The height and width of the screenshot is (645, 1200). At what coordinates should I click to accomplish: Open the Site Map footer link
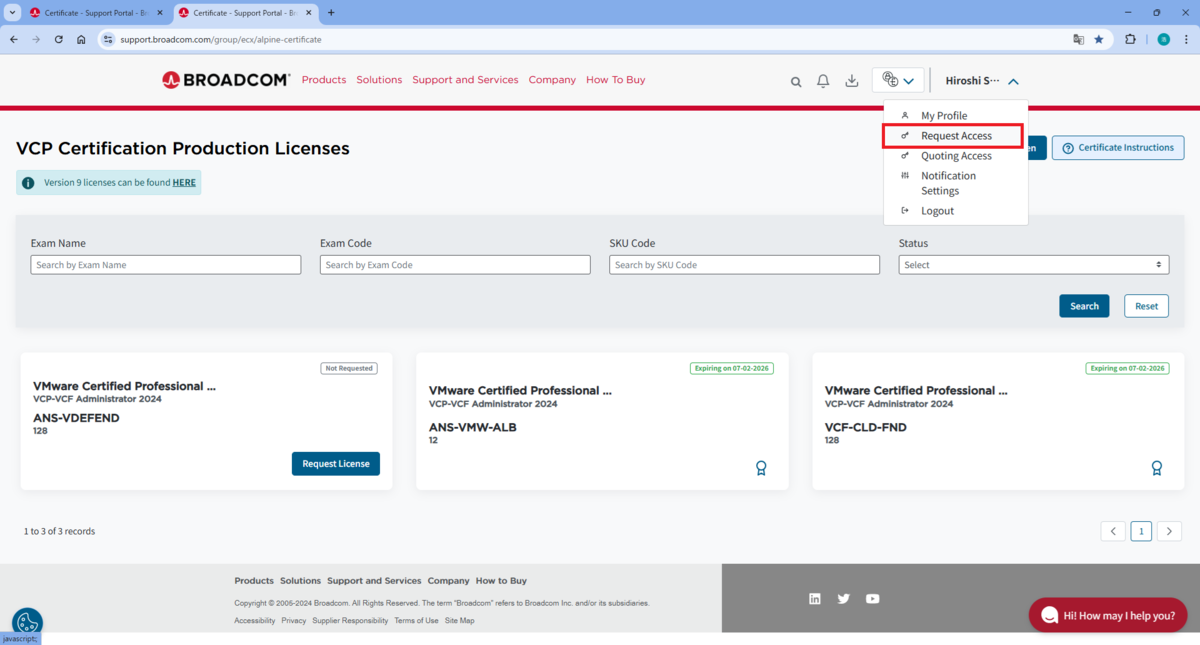(x=460, y=621)
